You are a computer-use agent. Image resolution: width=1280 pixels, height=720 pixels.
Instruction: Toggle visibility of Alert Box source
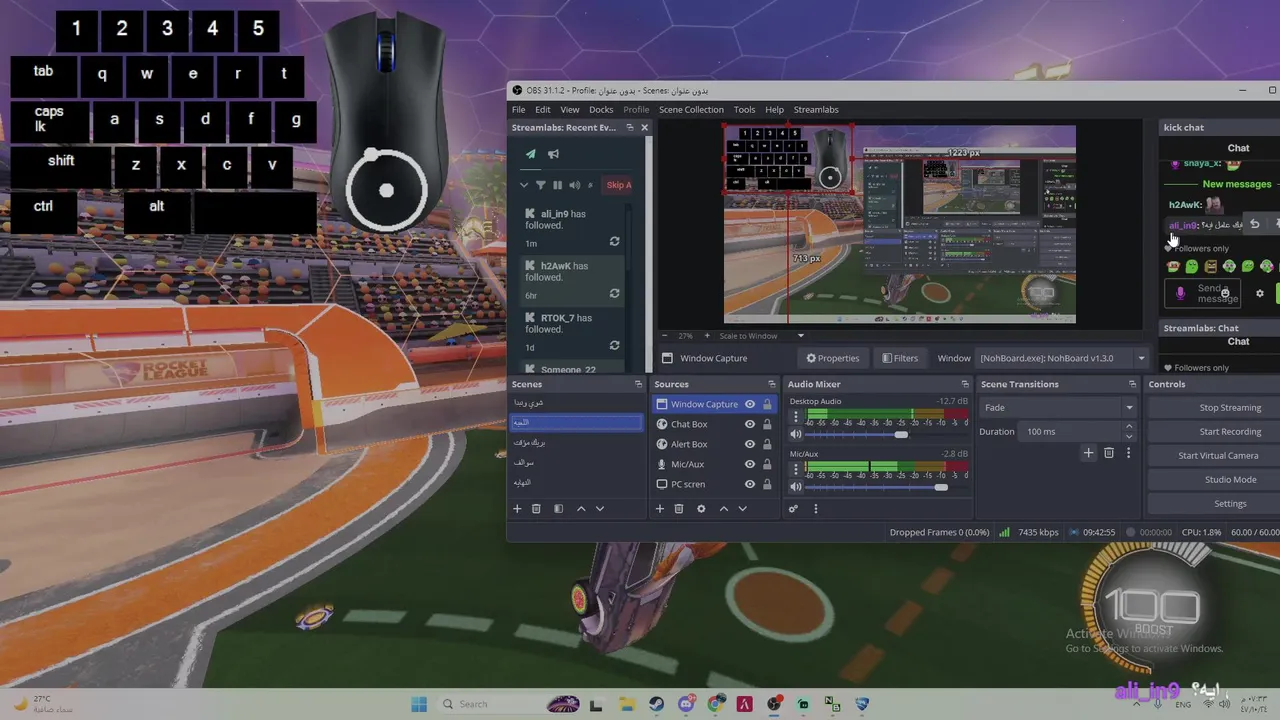[750, 444]
